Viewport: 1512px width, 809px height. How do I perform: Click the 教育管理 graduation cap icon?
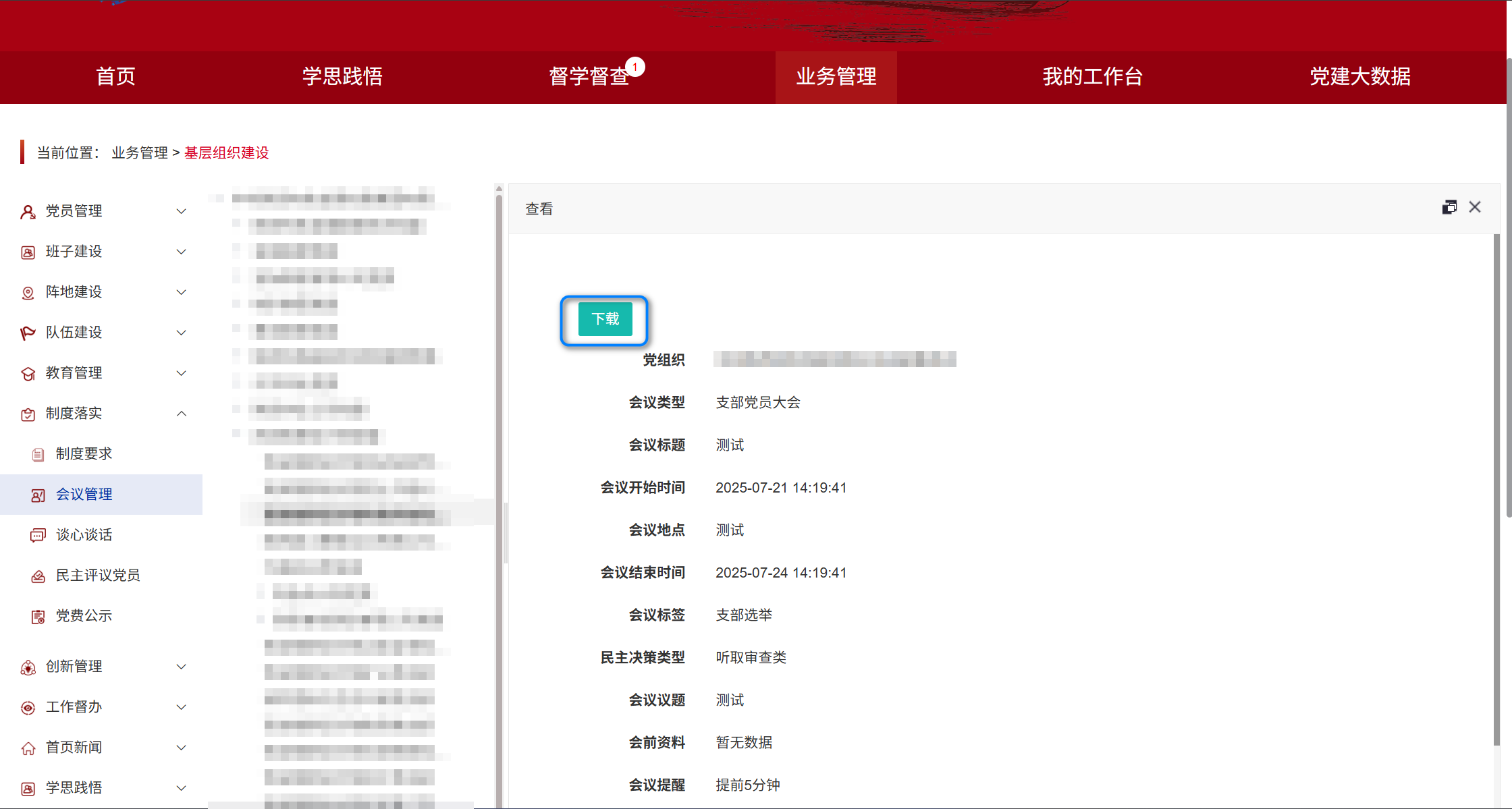28,372
